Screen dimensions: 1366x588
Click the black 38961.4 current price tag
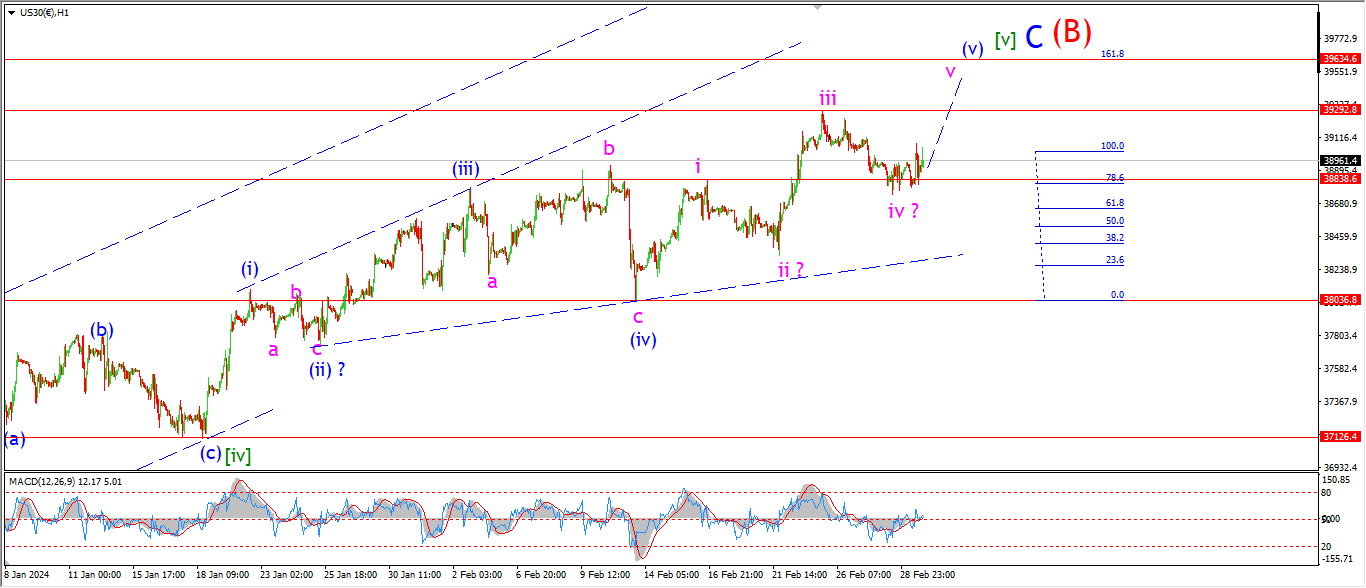click(1340, 160)
